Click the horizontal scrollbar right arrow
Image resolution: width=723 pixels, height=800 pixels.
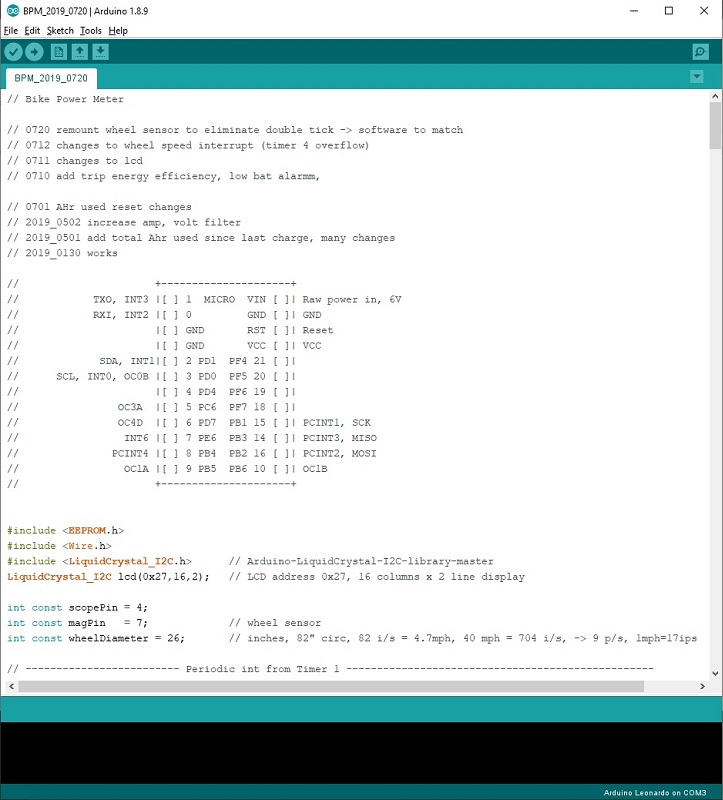click(703, 686)
